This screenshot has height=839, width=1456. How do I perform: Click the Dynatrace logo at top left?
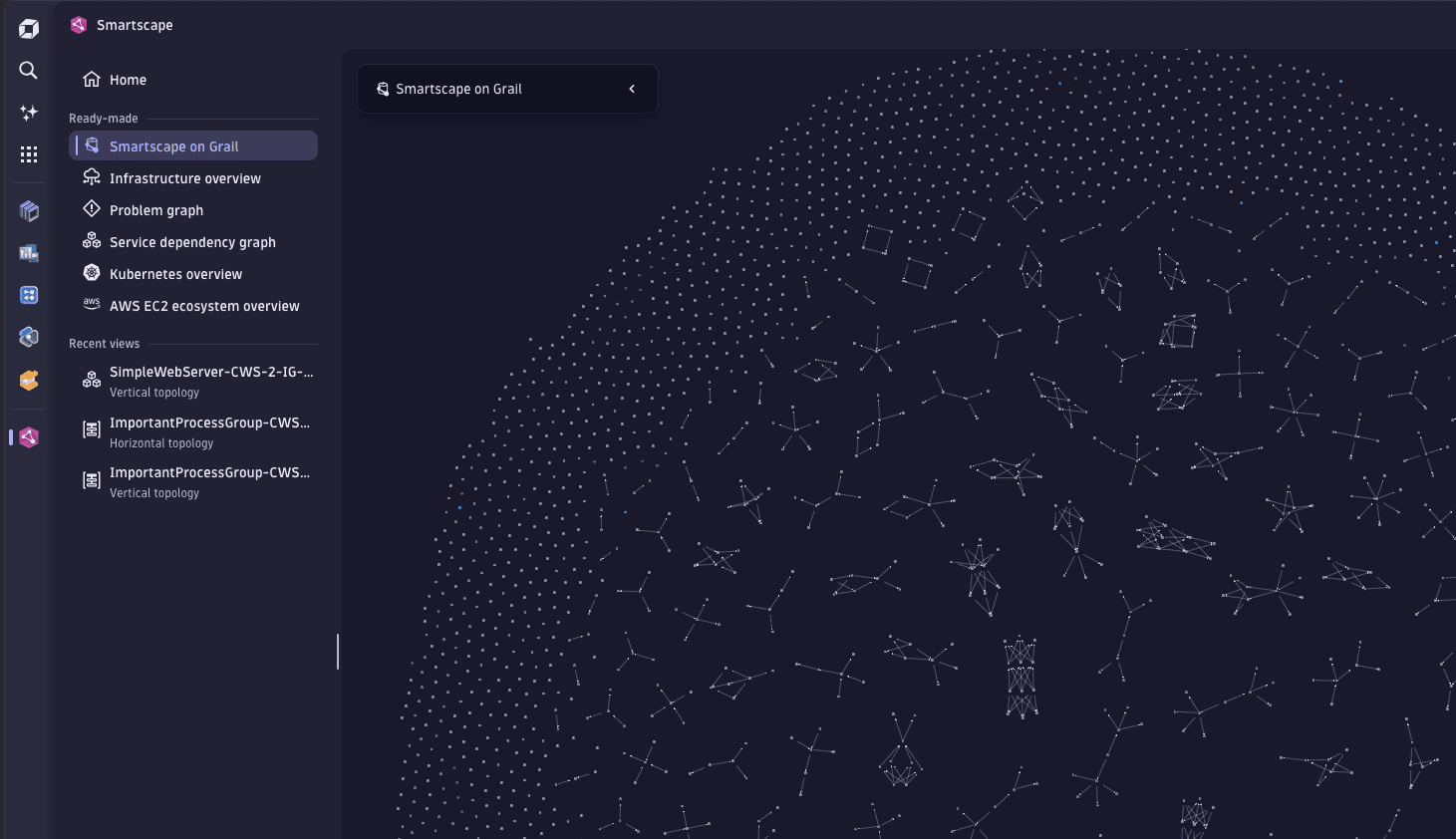pos(27,28)
